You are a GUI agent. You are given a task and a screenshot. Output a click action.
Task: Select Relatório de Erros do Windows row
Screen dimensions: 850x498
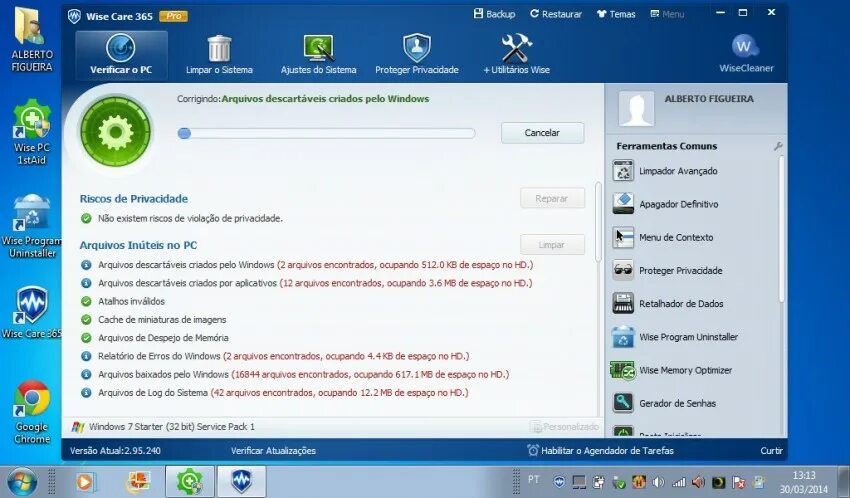tap(275, 356)
